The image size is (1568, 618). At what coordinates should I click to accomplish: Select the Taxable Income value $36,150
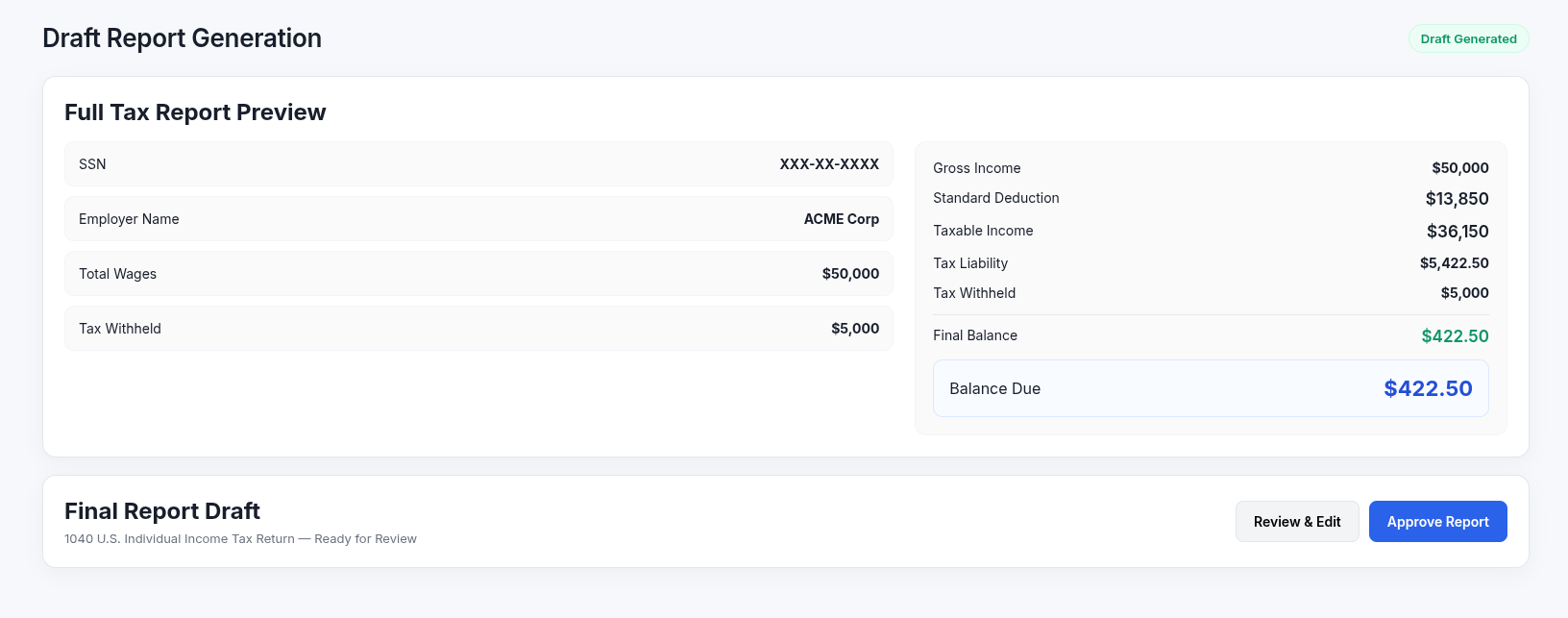click(x=1458, y=232)
